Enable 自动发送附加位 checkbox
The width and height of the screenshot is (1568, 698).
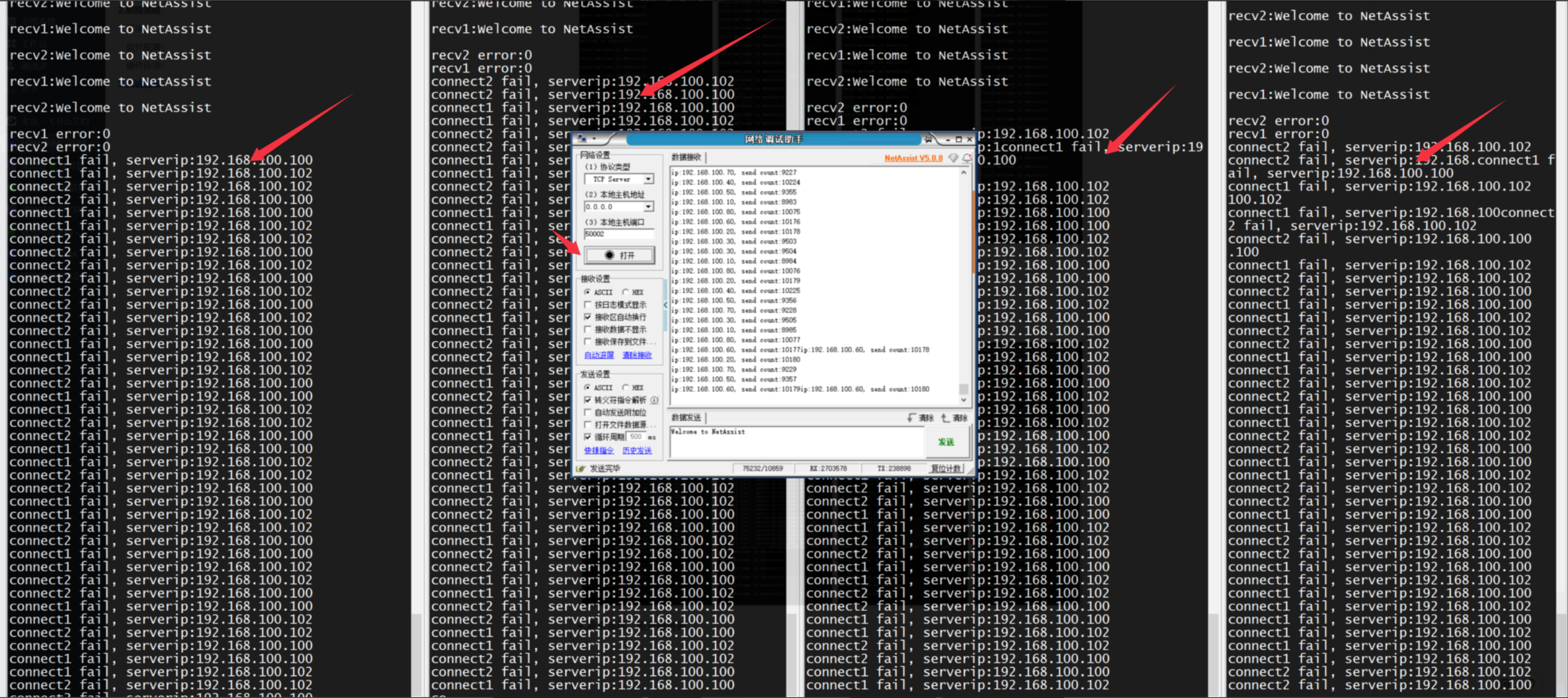click(588, 412)
